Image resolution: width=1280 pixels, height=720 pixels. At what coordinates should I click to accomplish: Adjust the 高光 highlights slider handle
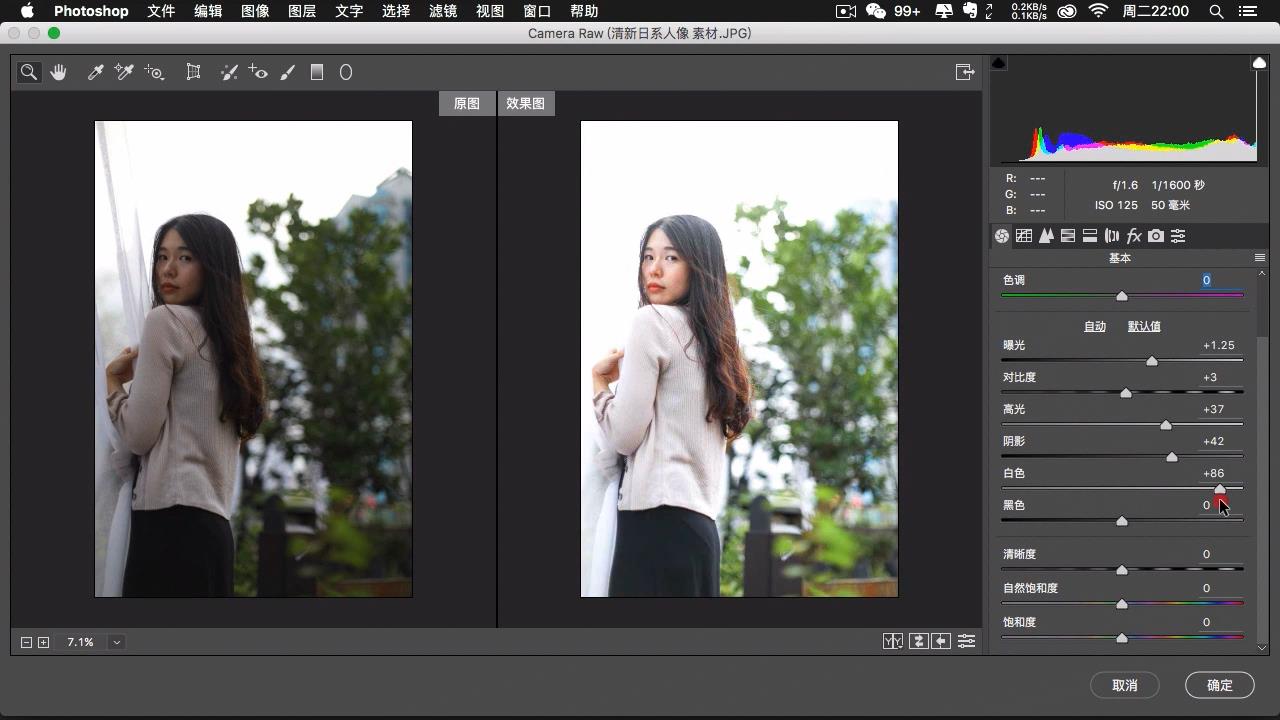click(x=1166, y=425)
